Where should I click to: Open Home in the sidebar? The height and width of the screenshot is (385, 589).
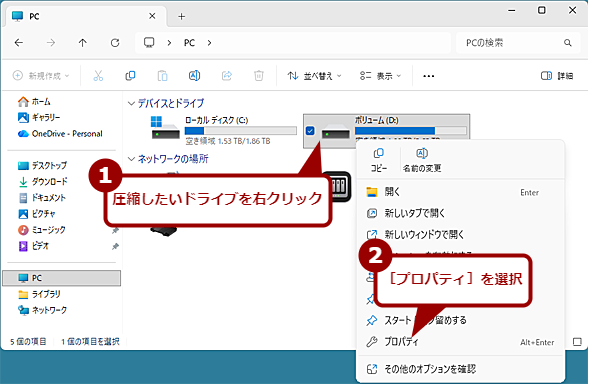coord(34,101)
